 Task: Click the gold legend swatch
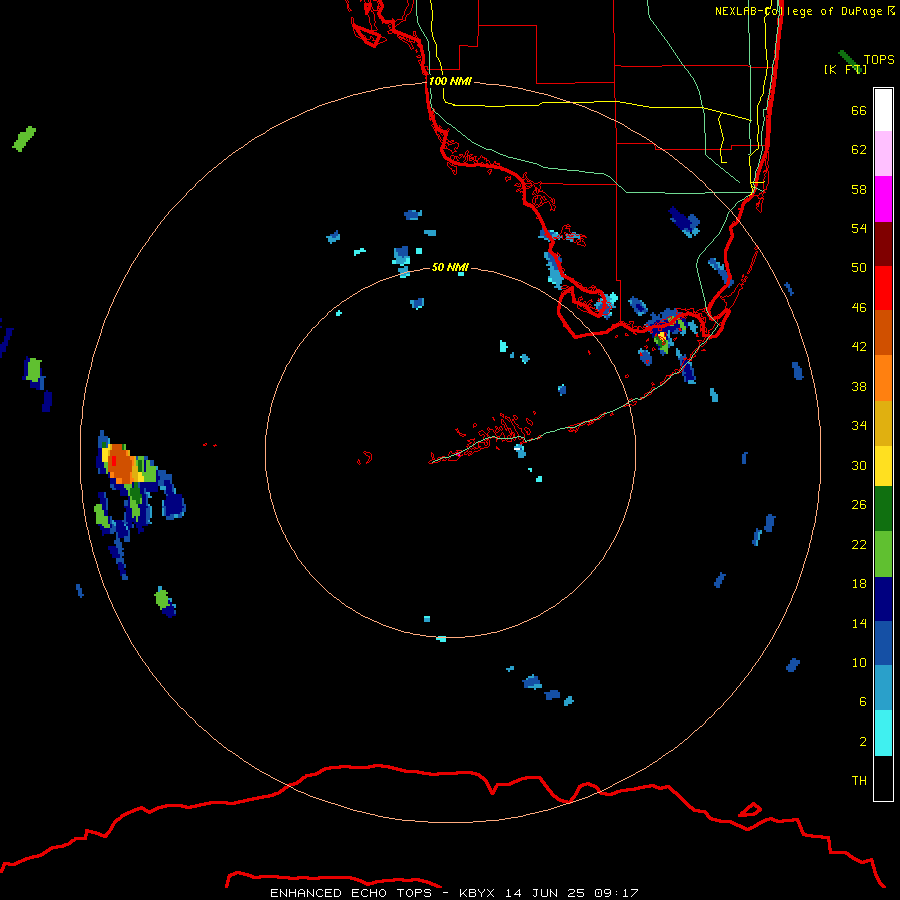pos(883,423)
